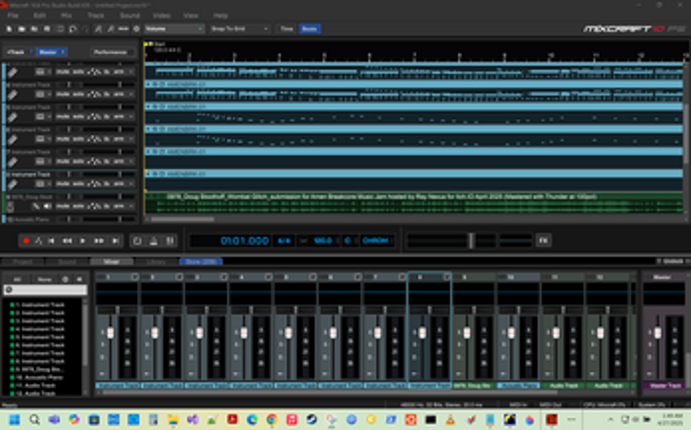
Task: Switch to the Library tab
Action: click(x=157, y=261)
